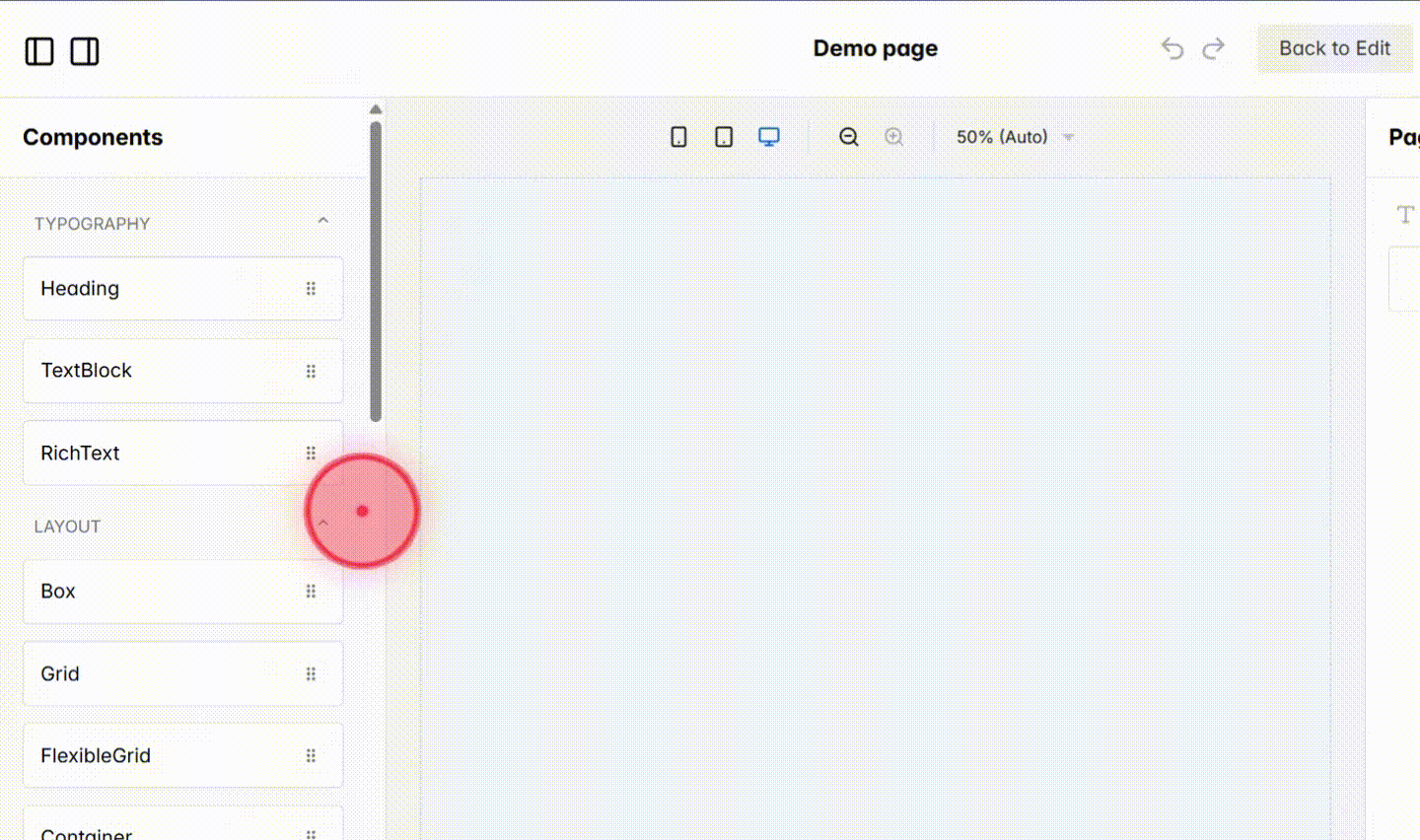The height and width of the screenshot is (840, 1420).
Task: Switch to mobile preview mode
Action: pyautogui.click(x=678, y=137)
